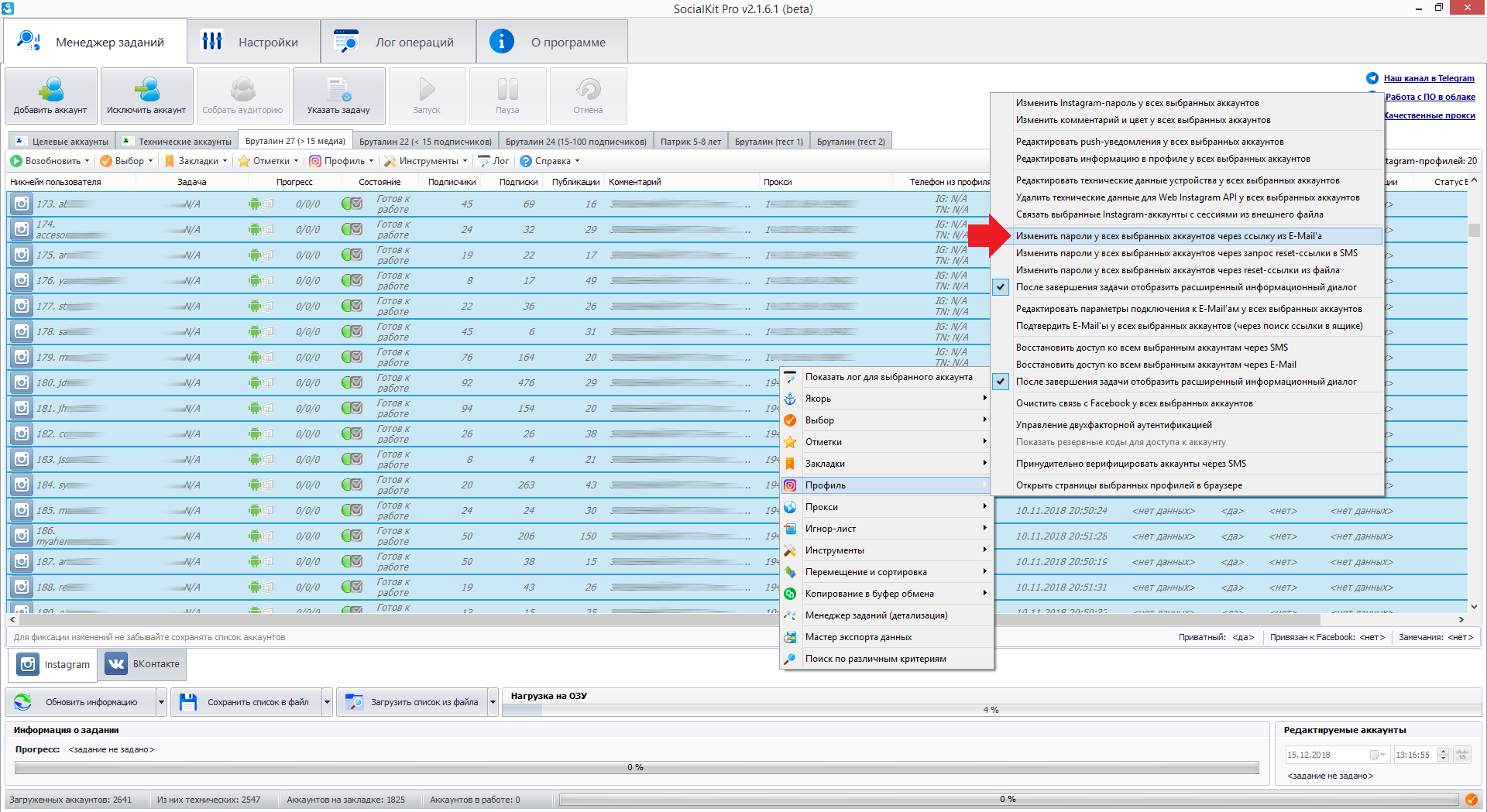Open dropdown arrow beside Обновить информацию
This screenshot has height=812, width=1487.
pos(161,702)
